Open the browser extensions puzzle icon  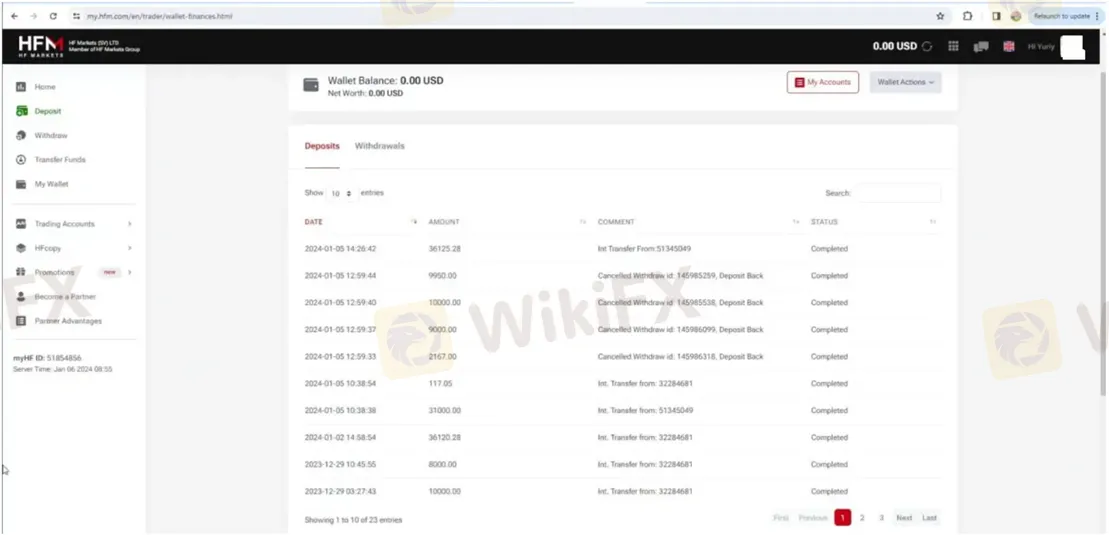[968, 16]
